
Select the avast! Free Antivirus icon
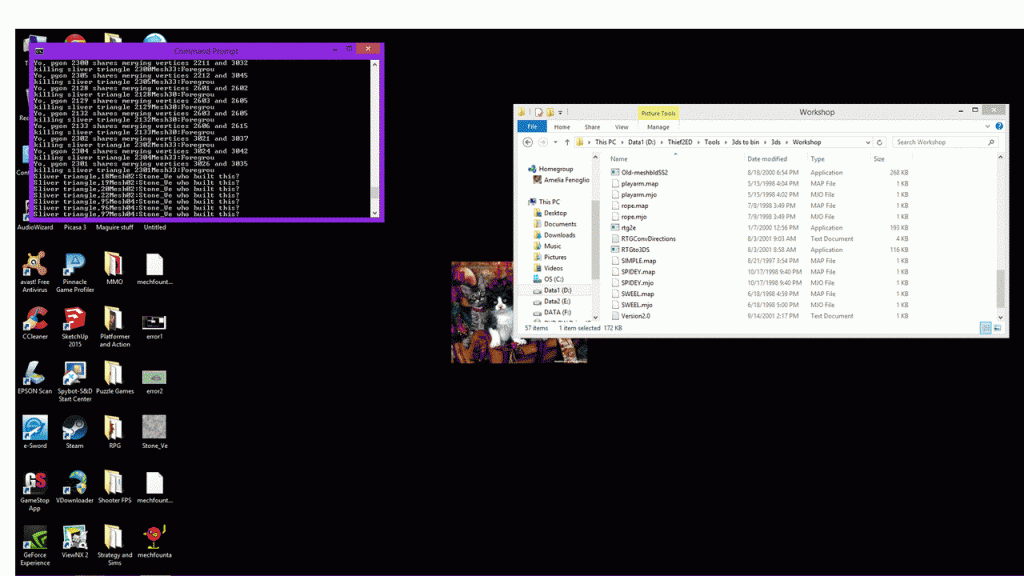pos(34,264)
